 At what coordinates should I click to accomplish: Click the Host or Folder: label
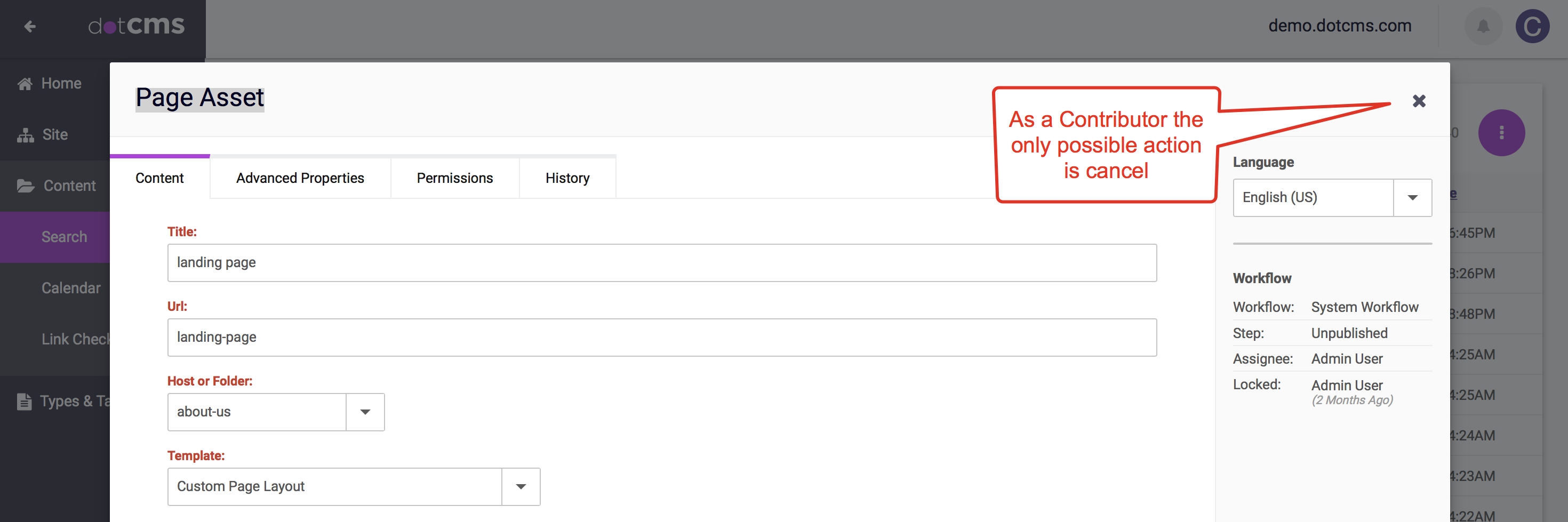(210, 381)
